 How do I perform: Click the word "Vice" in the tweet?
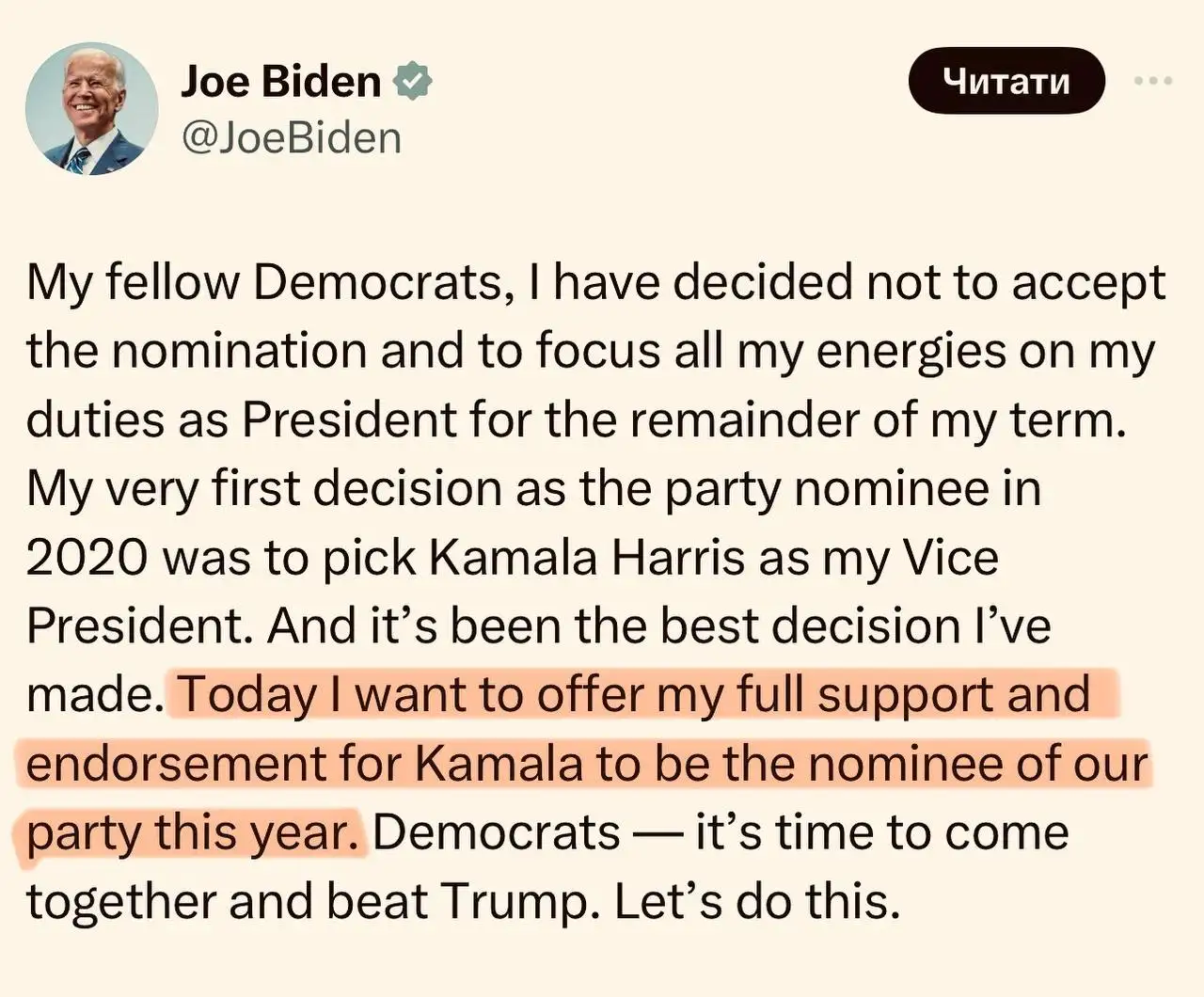950,558
